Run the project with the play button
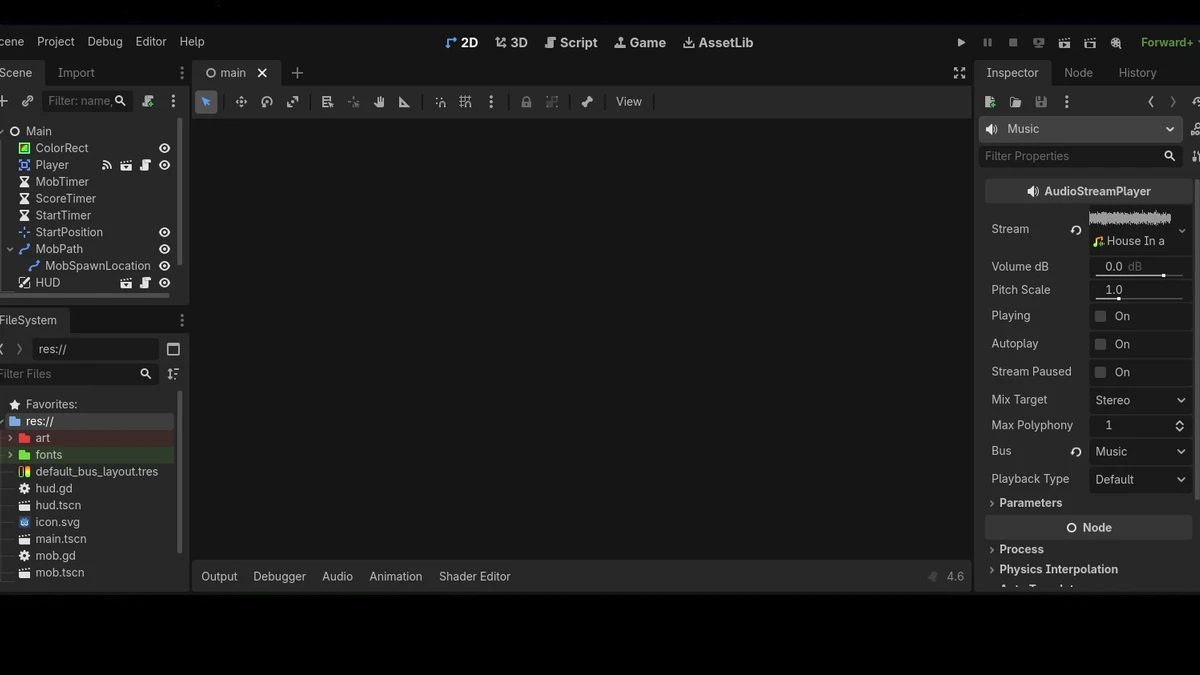Viewport: 1200px width, 675px height. pos(961,43)
